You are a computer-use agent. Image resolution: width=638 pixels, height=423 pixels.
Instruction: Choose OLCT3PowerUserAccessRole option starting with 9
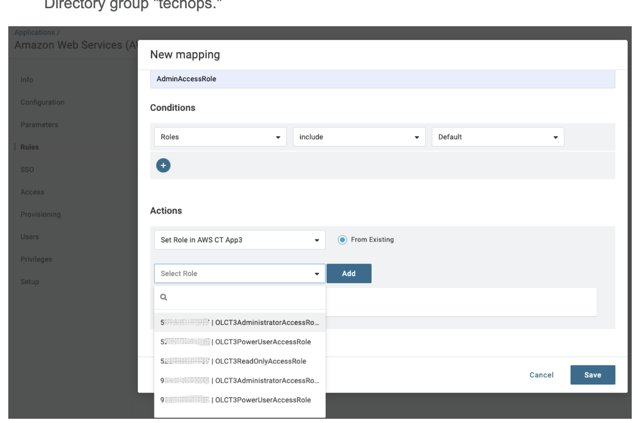240,400
